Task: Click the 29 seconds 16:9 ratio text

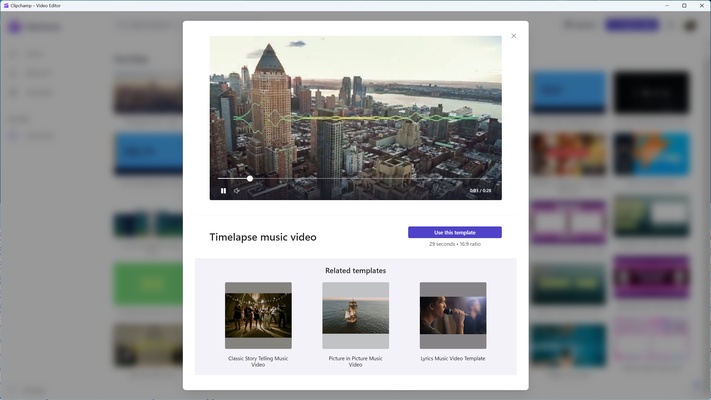Action: (455, 244)
